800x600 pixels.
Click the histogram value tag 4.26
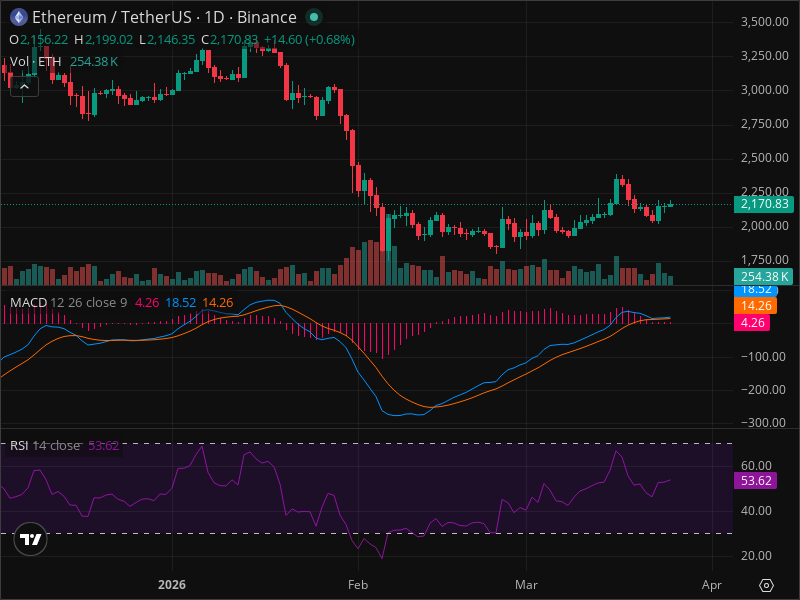click(x=752, y=322)
